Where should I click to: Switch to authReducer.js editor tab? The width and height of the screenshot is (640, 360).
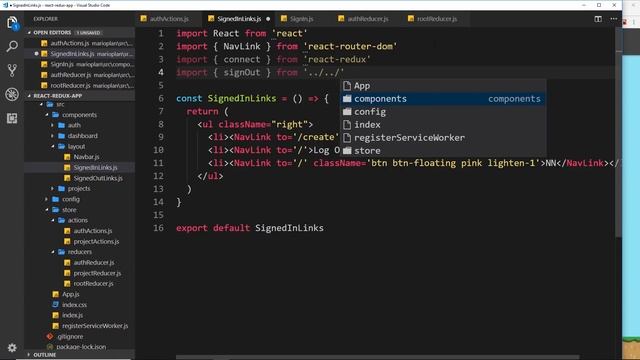[367, 19]
